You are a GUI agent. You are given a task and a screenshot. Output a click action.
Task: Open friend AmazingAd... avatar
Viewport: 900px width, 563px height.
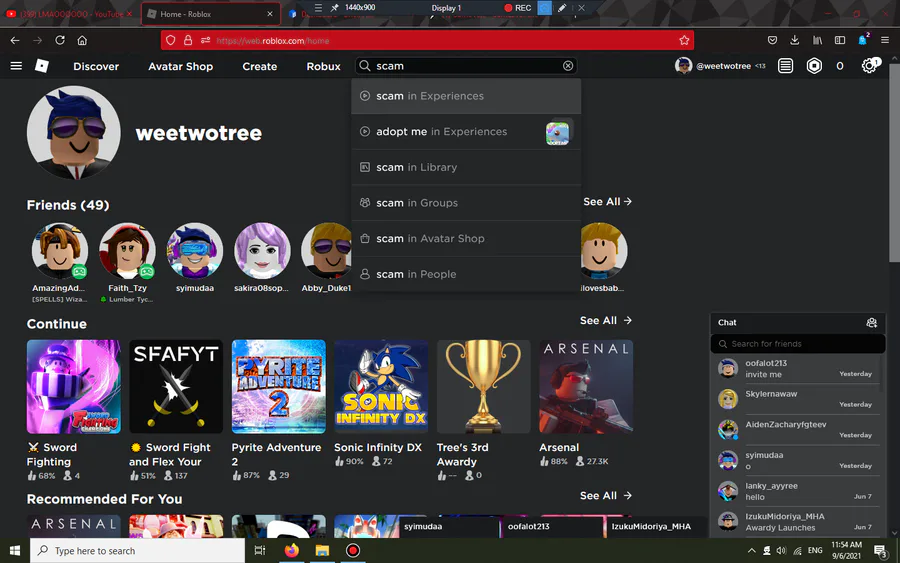coord(60,251)
